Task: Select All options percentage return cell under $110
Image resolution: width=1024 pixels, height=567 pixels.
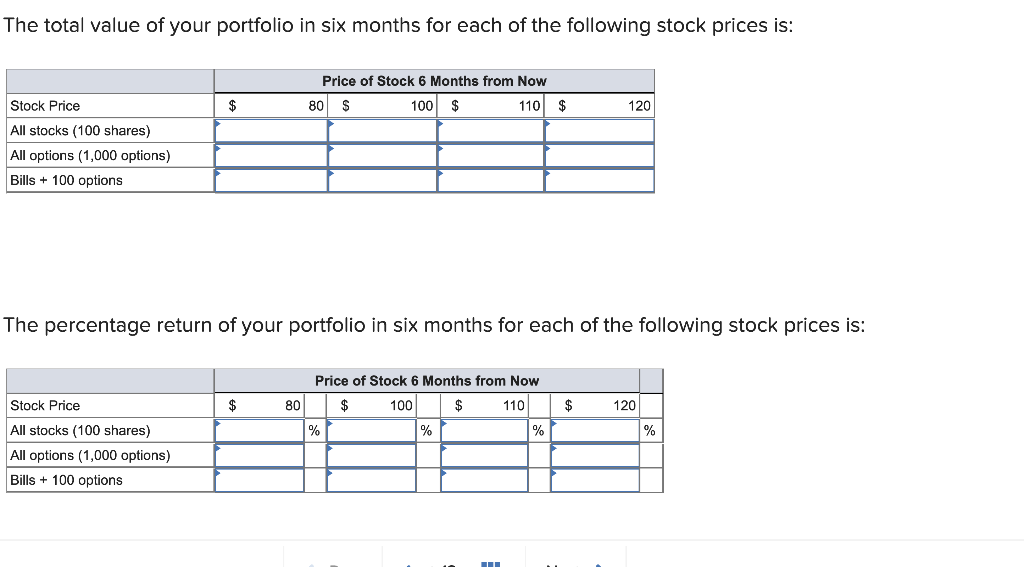Action: click(x=484, y=455)
